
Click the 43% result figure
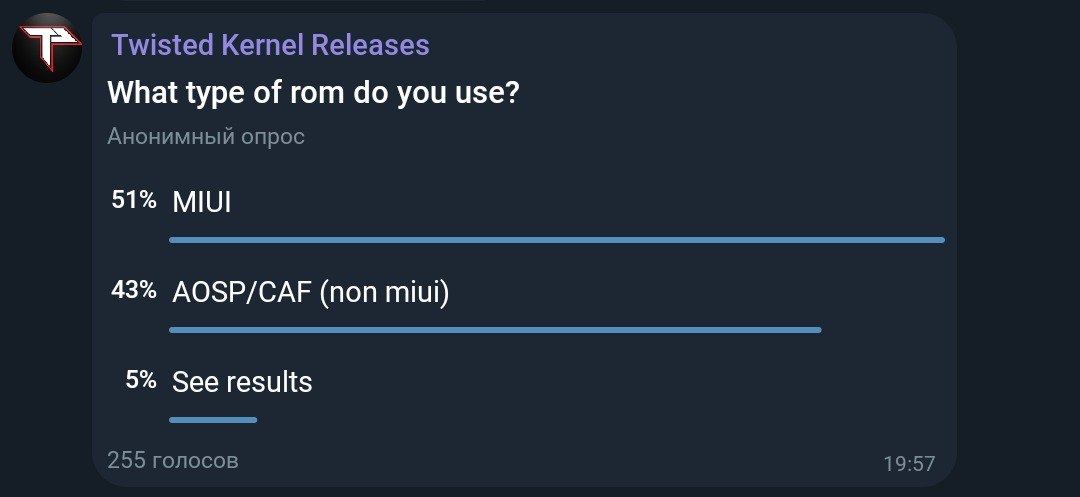(x=134, y=290)
